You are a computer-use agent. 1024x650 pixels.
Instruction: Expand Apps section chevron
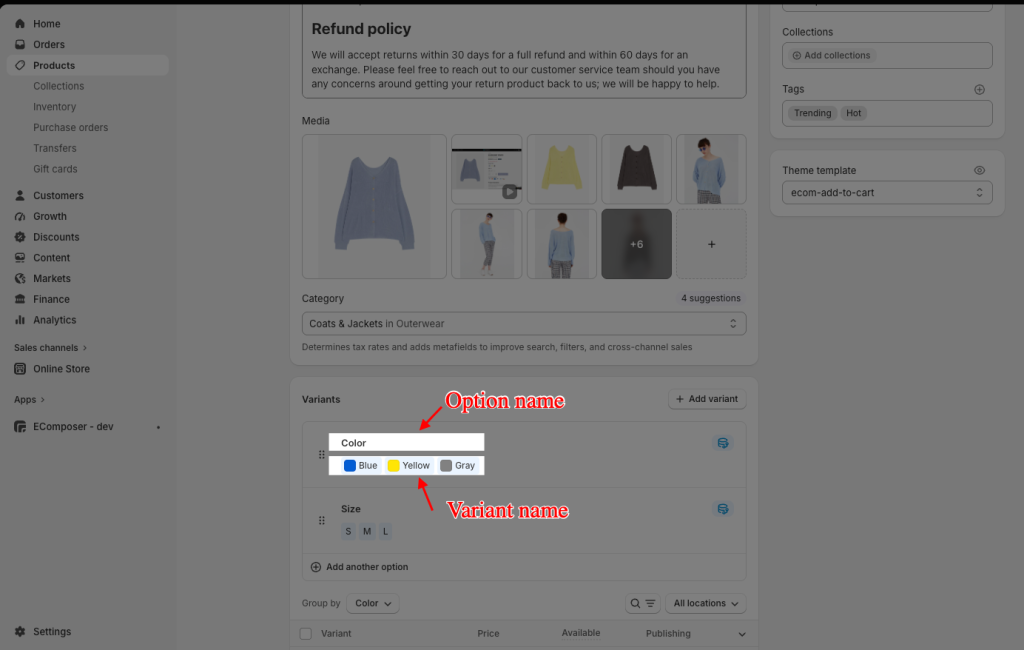[43, 400]
